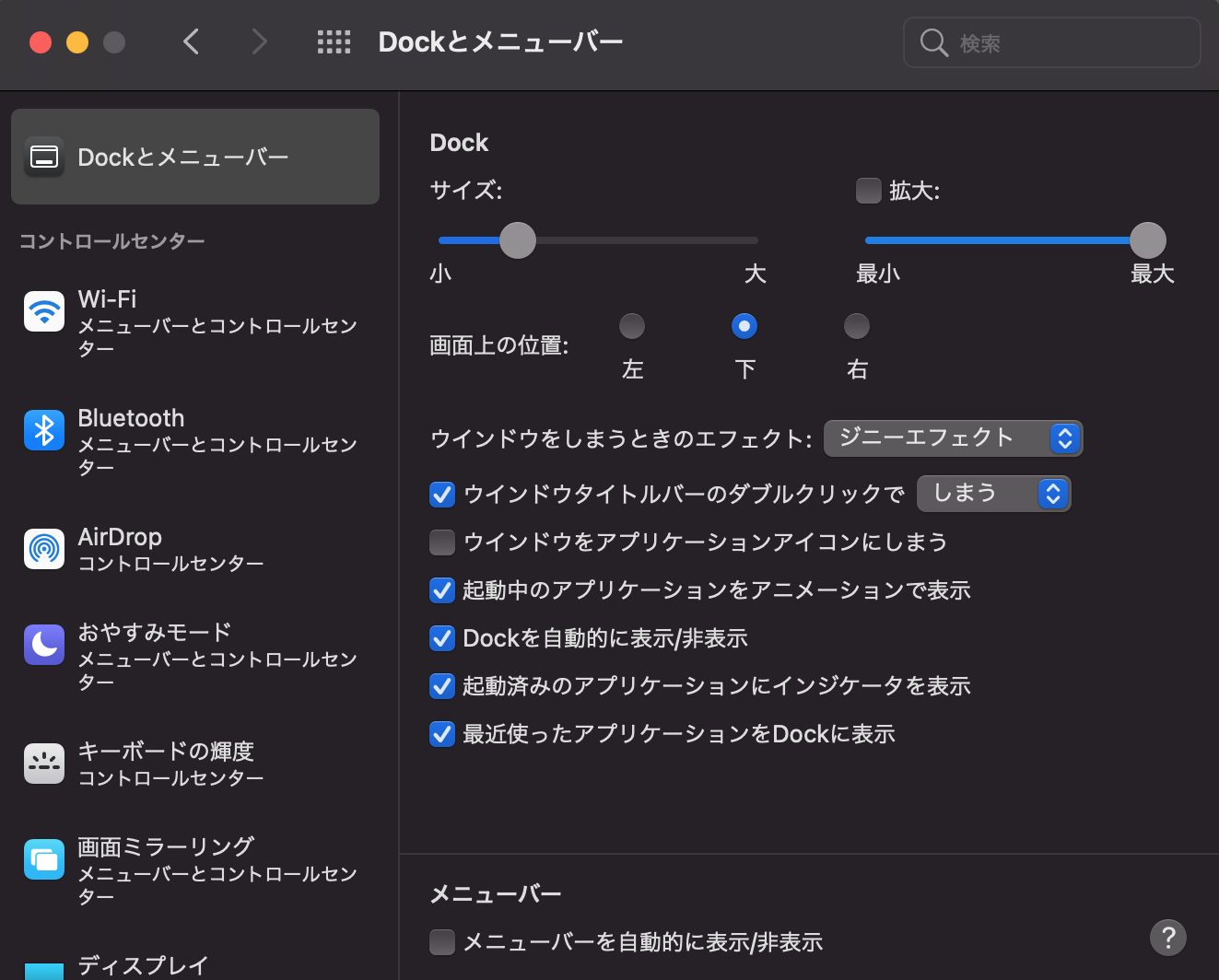This screenshot has width=1219, height=980.
Task: Open 画面ミラーリング in the sidebar
Action: coord(195,870)
